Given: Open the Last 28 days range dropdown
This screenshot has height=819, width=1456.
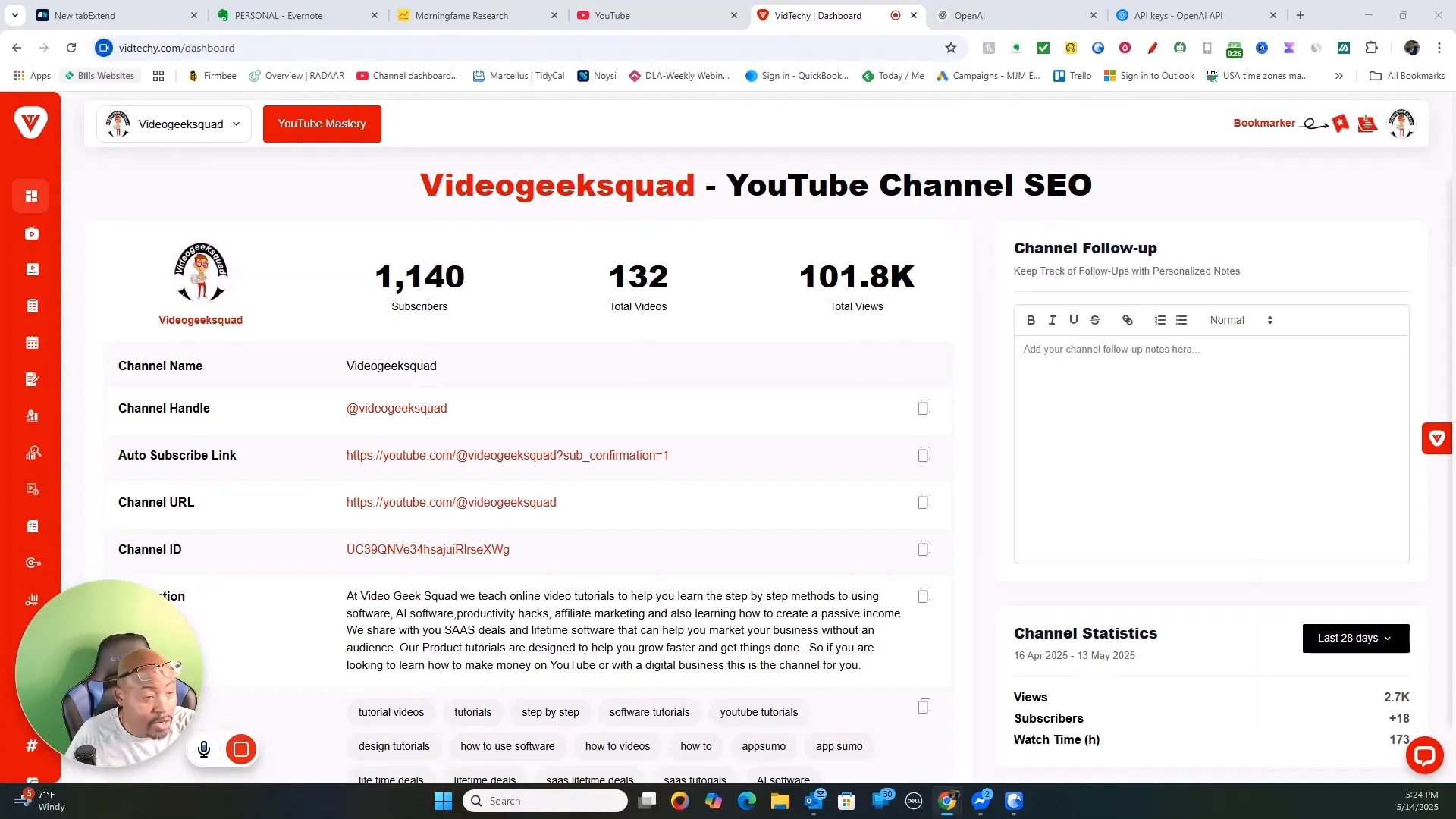Looking at the screenshot, I should [x=1355, y=638].
